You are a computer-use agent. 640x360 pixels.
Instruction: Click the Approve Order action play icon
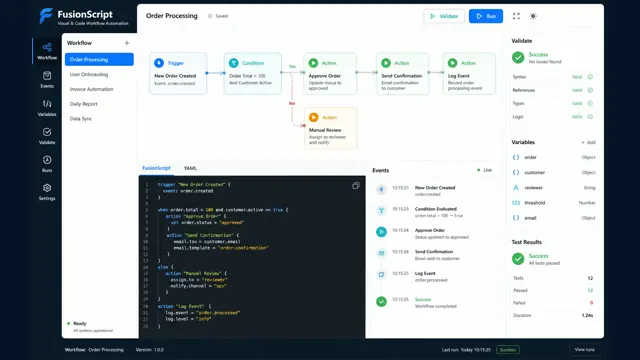[313, 63]
